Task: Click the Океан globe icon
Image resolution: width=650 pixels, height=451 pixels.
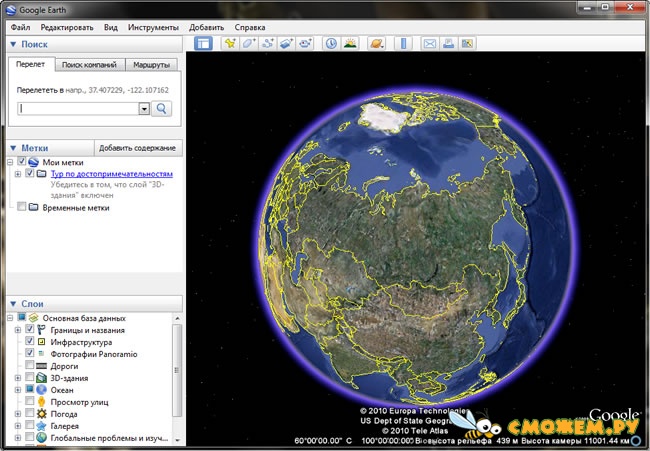Action: point(41,390)
